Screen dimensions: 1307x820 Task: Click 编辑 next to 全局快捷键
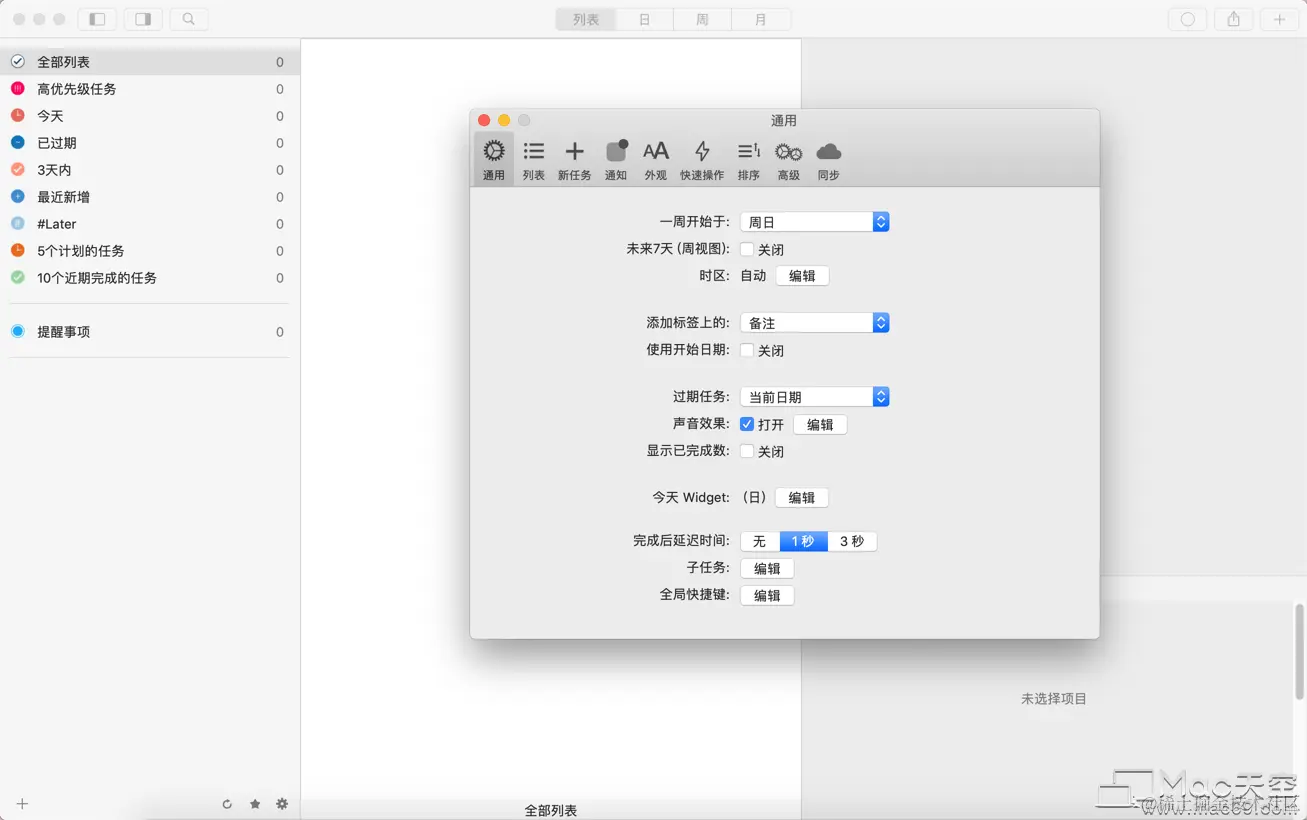pyautogui.click(x=767, y=596)
